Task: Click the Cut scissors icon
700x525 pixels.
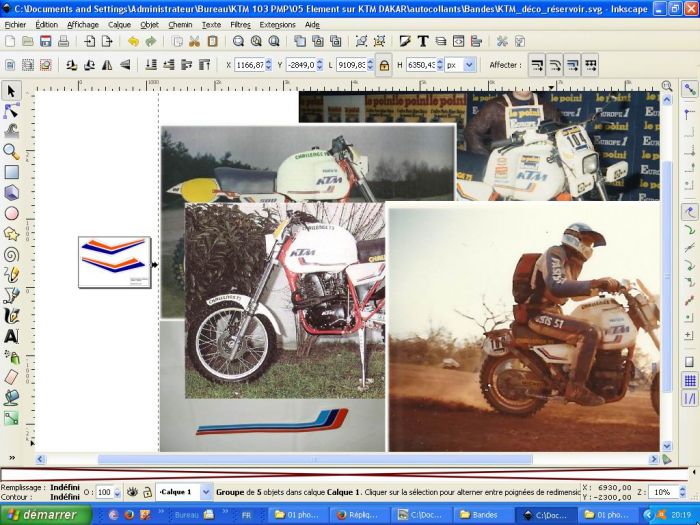Action: click(x=194, y=41)
